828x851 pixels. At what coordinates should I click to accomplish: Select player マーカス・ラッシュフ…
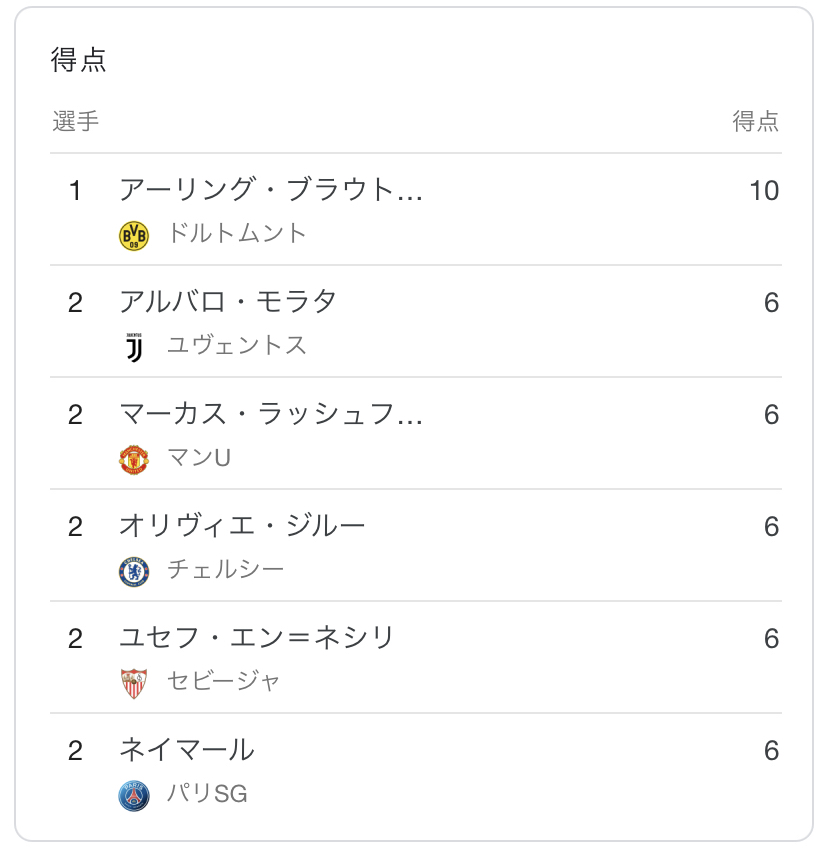click(x=270, y=414)
